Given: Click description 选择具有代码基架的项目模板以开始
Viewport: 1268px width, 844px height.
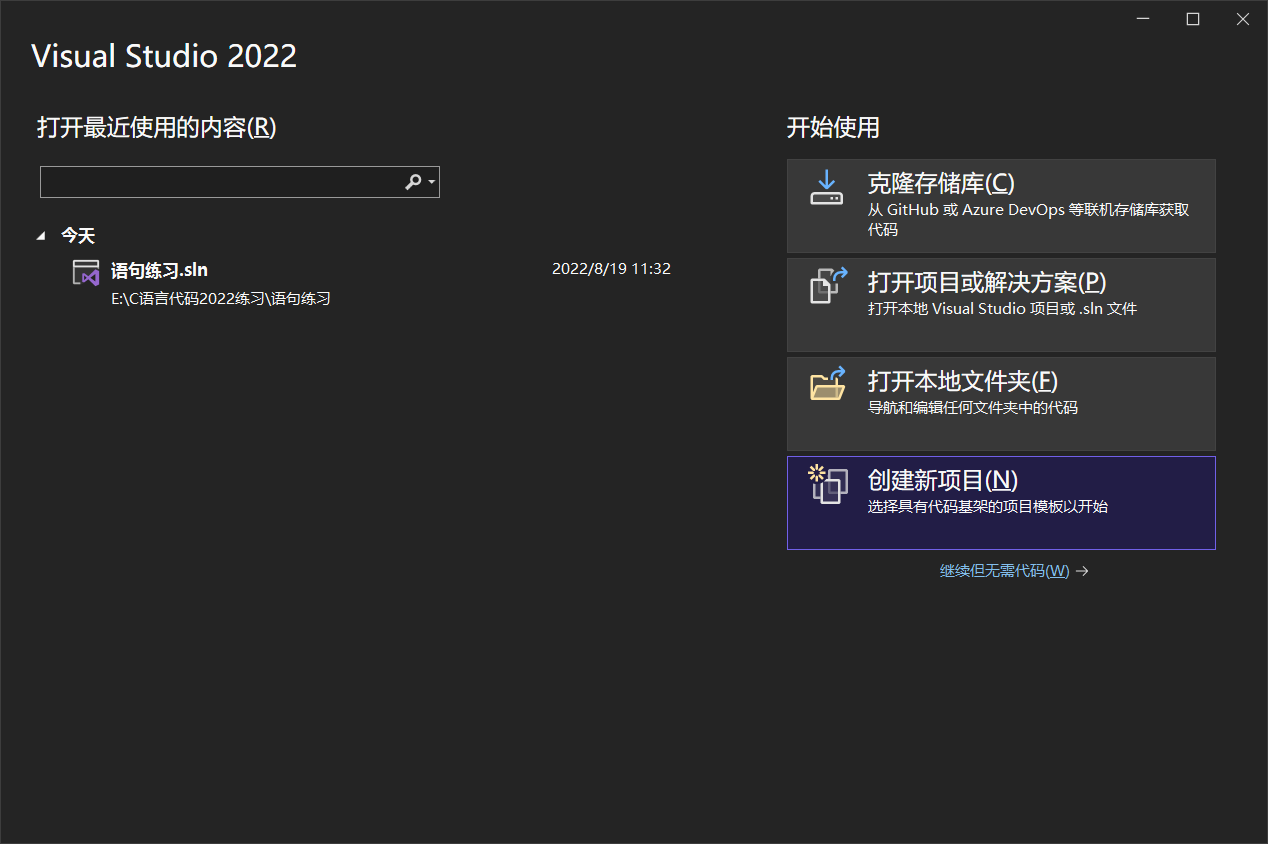Looking at the screenshot, I should (988, 507).
